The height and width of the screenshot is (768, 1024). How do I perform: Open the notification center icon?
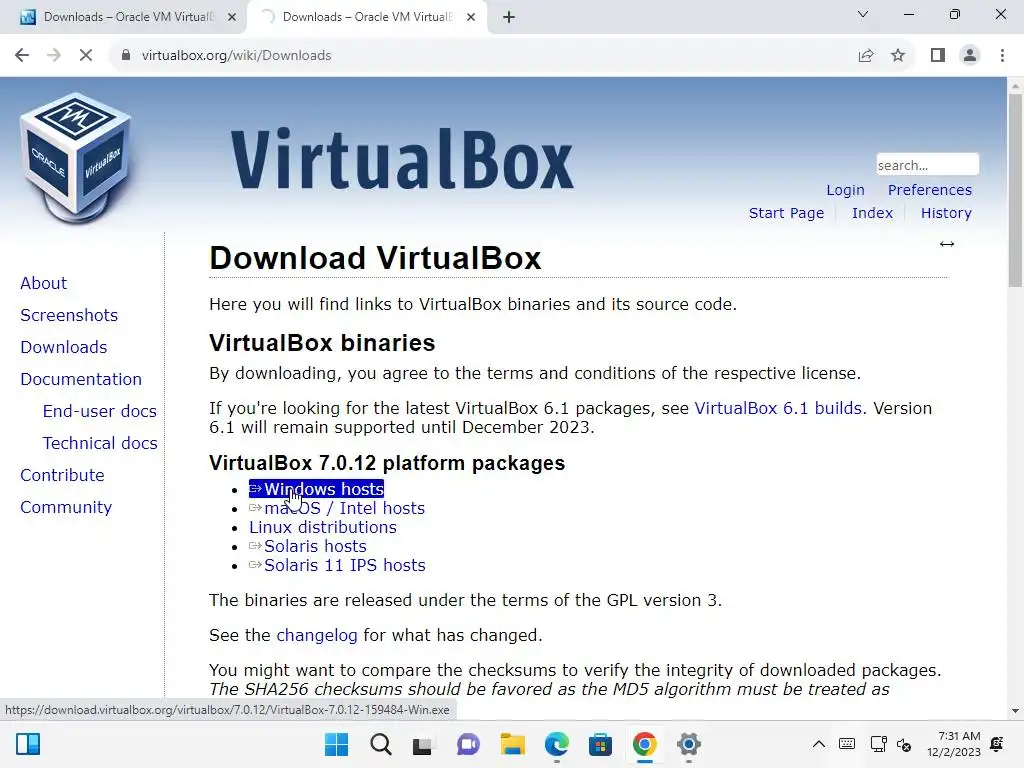pos(997,744)
